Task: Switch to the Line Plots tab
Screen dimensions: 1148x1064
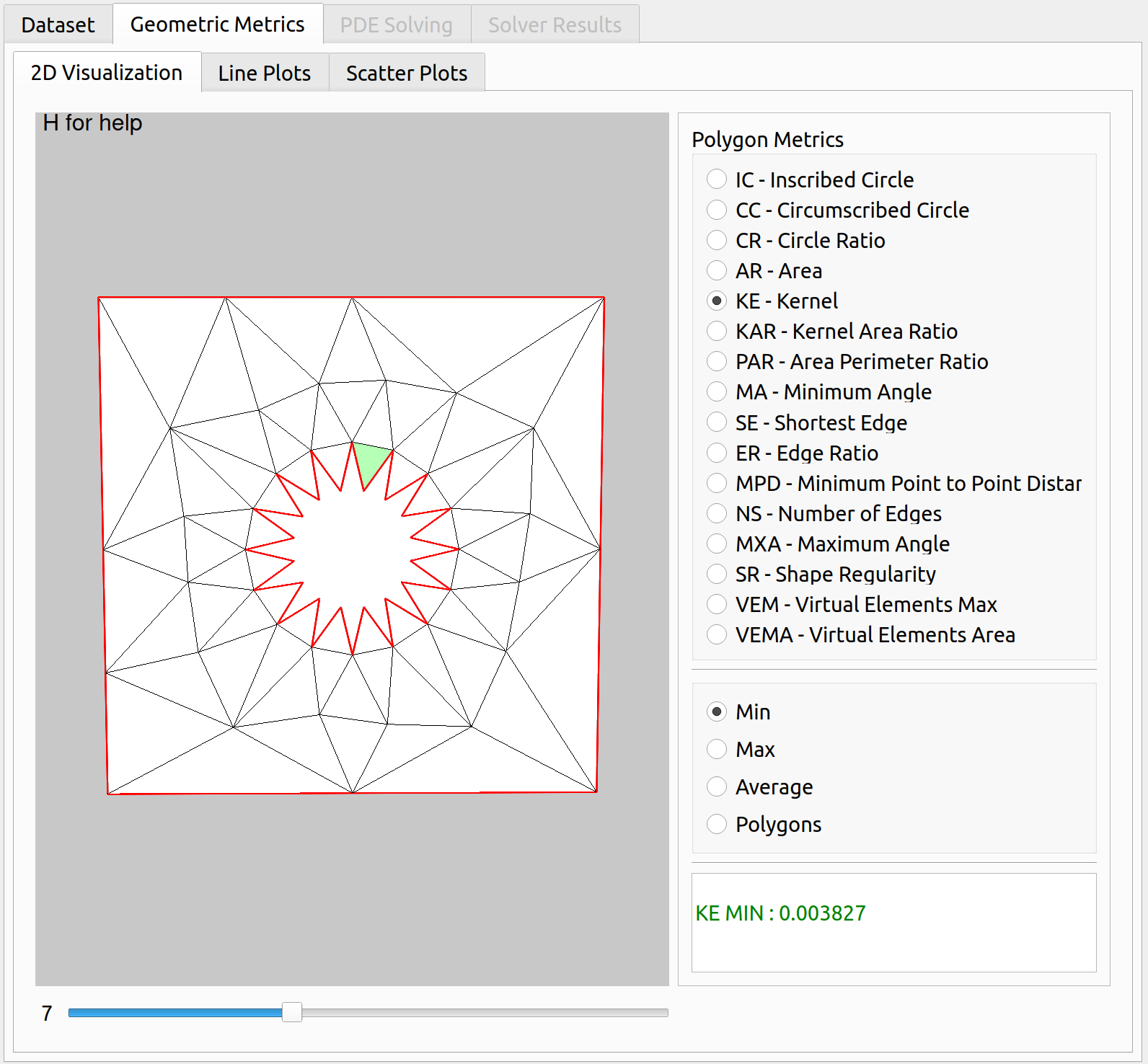Action: click(x=264, y=73)
